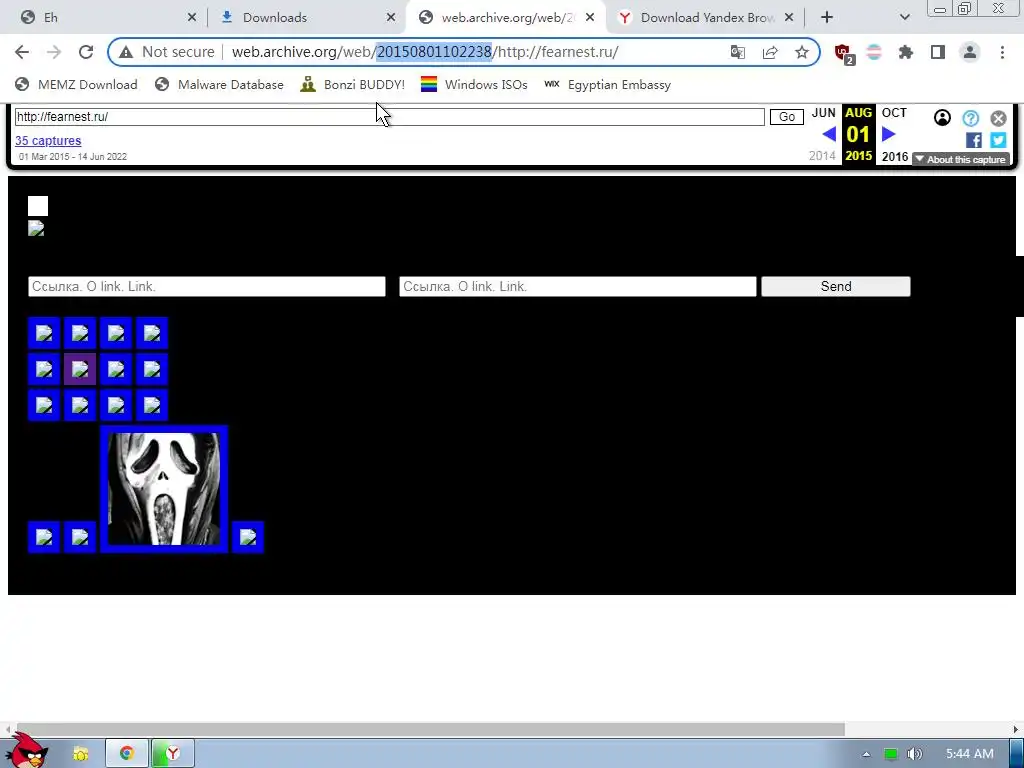Viewport: 1024px width, 768px height.
Task: Click the first Ссылка link input field
Action: pos(207,286)
